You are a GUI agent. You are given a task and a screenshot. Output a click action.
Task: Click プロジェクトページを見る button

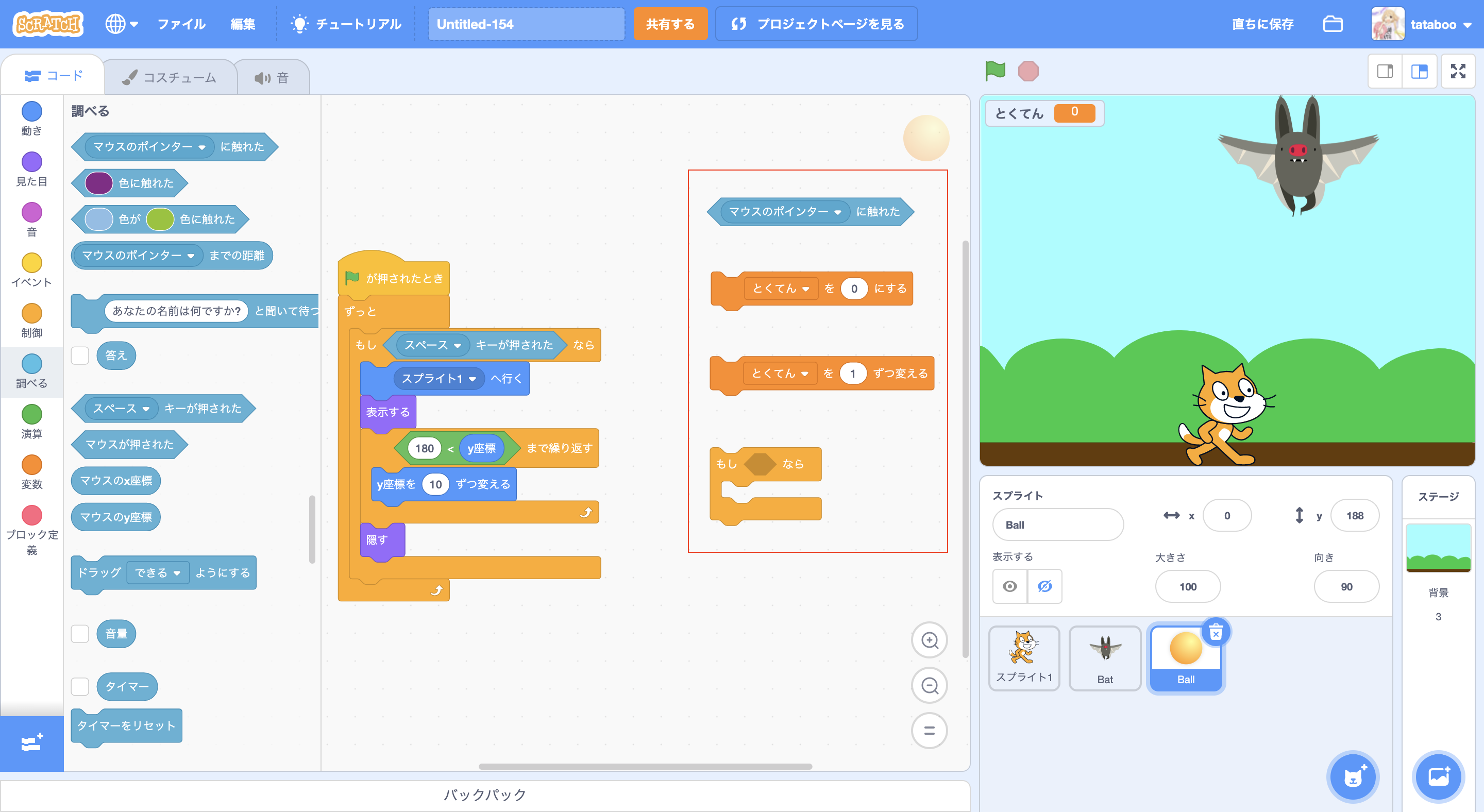pos(816,24)
